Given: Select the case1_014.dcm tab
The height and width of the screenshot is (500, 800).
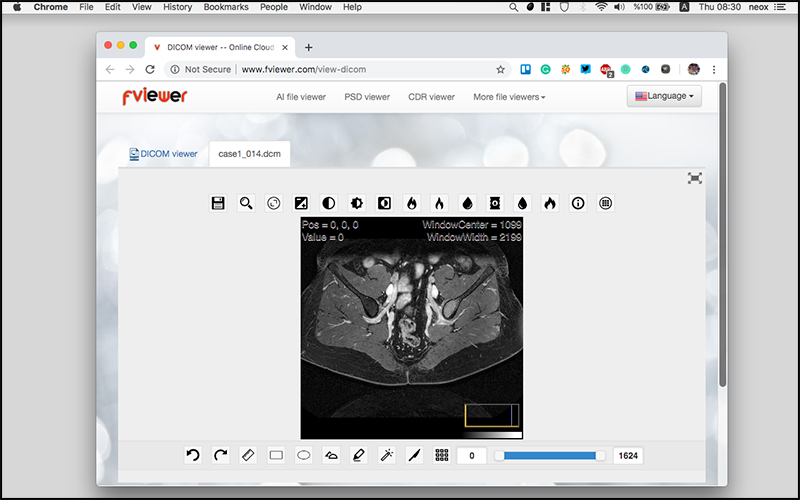Looking at the screenshot, I should [x=249, y=154].
